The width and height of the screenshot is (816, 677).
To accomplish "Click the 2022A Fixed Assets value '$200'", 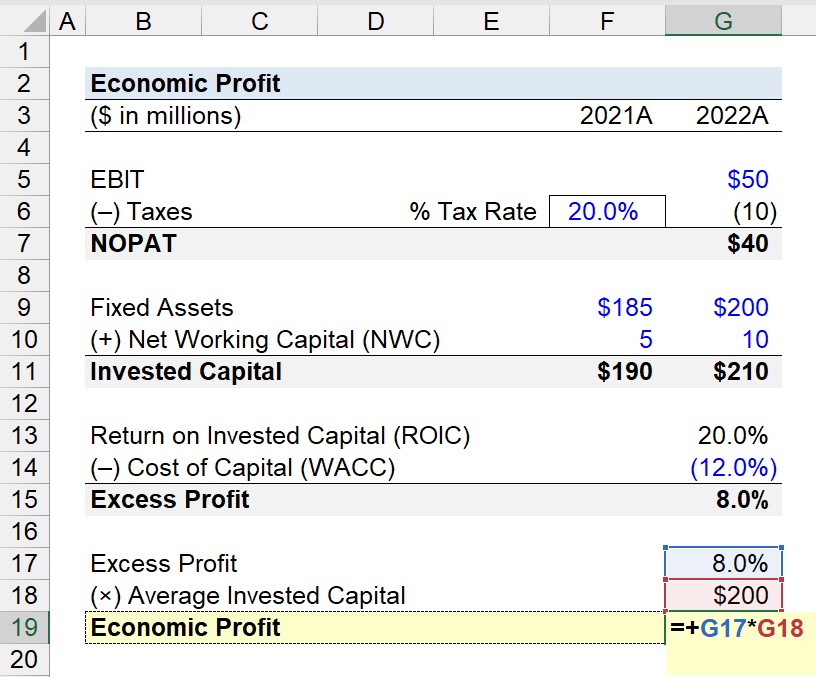I will click(741, 308).
